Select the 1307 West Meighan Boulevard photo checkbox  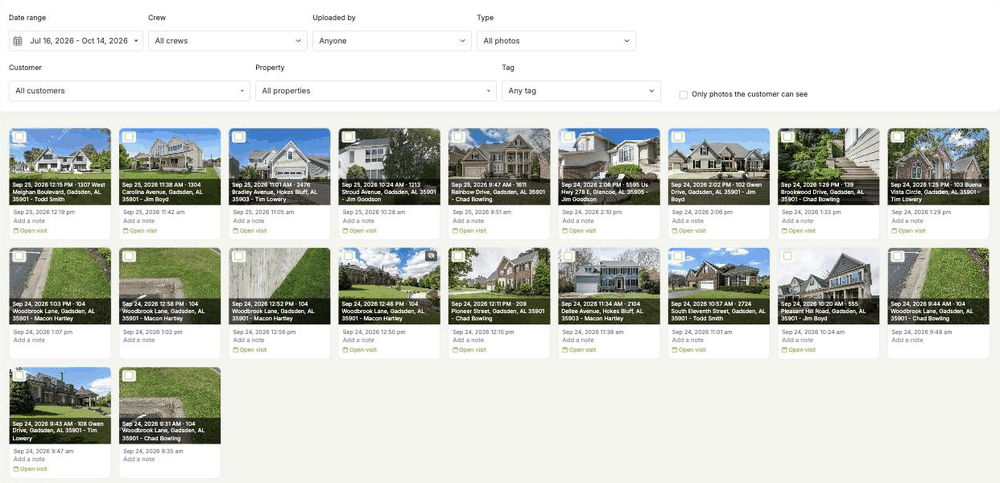pyautogui.click(x=20, y=137)
